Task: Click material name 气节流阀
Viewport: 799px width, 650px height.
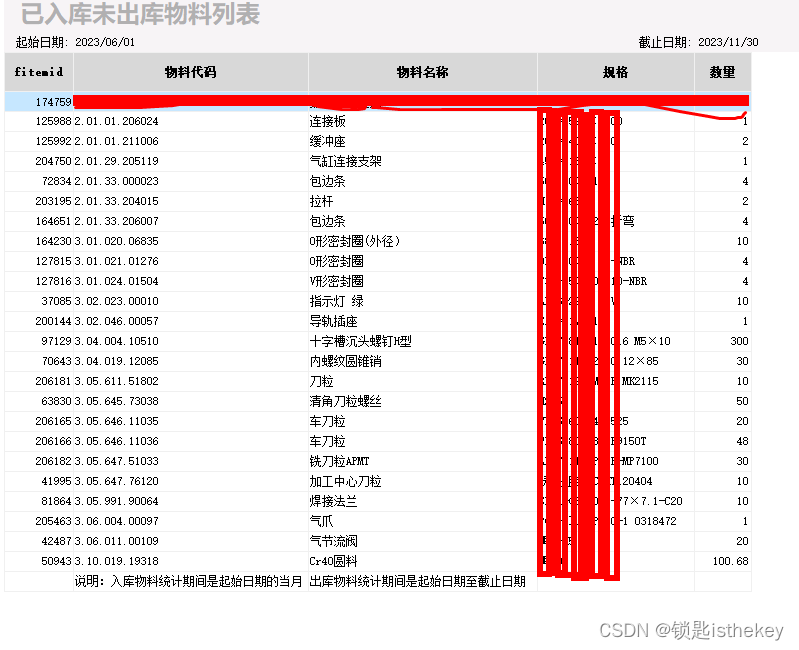Action: coord(334,541)
